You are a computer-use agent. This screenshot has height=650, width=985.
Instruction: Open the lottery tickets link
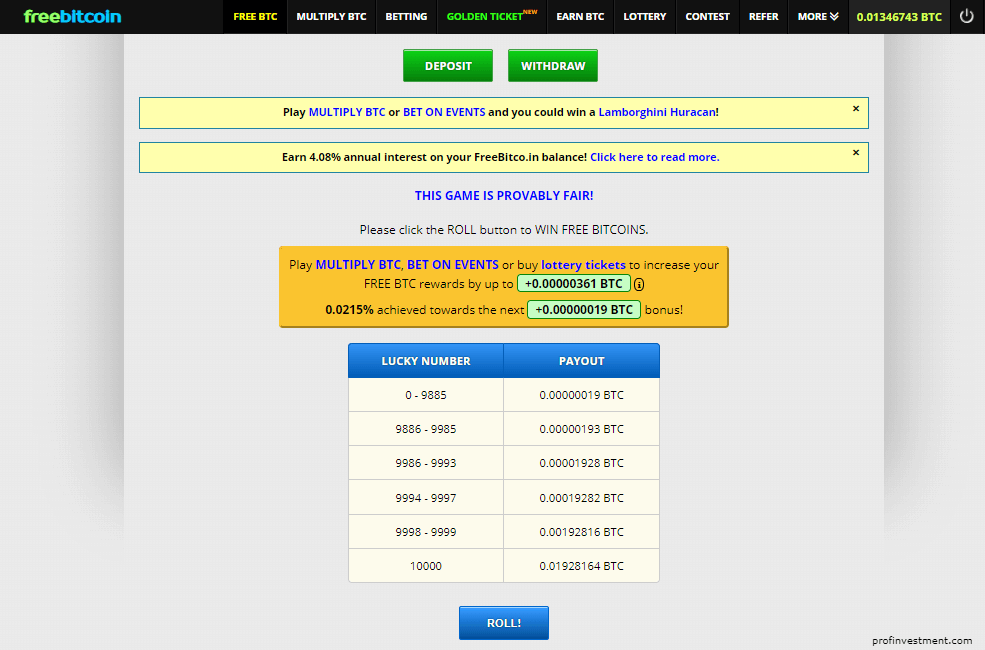(583, 265)
